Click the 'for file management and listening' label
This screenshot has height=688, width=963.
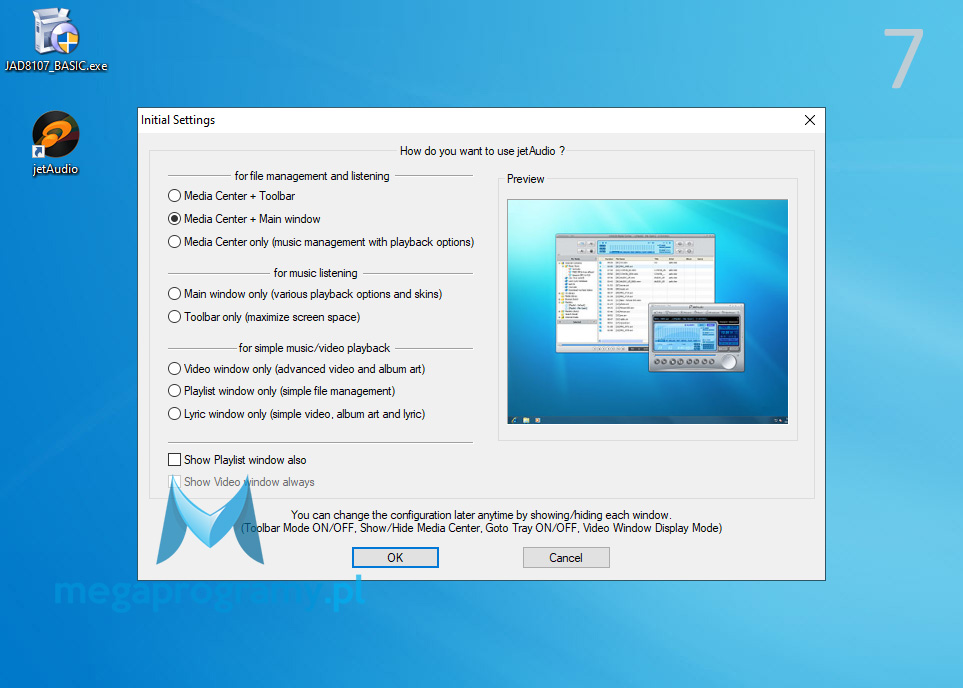click(x=312, y=176)
